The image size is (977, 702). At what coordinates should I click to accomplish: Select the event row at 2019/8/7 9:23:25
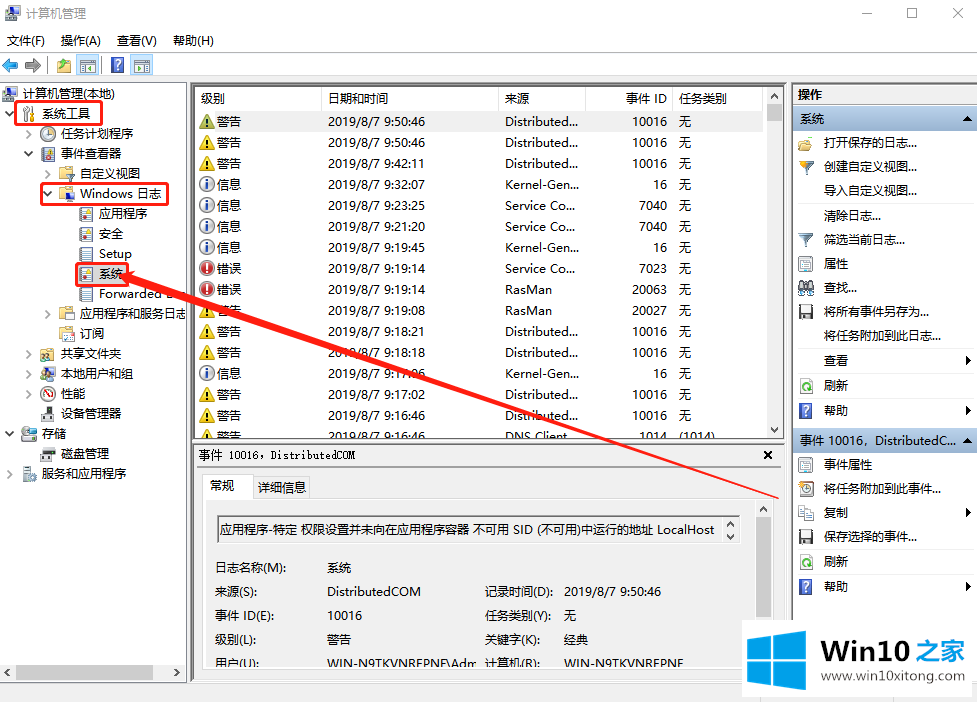(480, 206)
